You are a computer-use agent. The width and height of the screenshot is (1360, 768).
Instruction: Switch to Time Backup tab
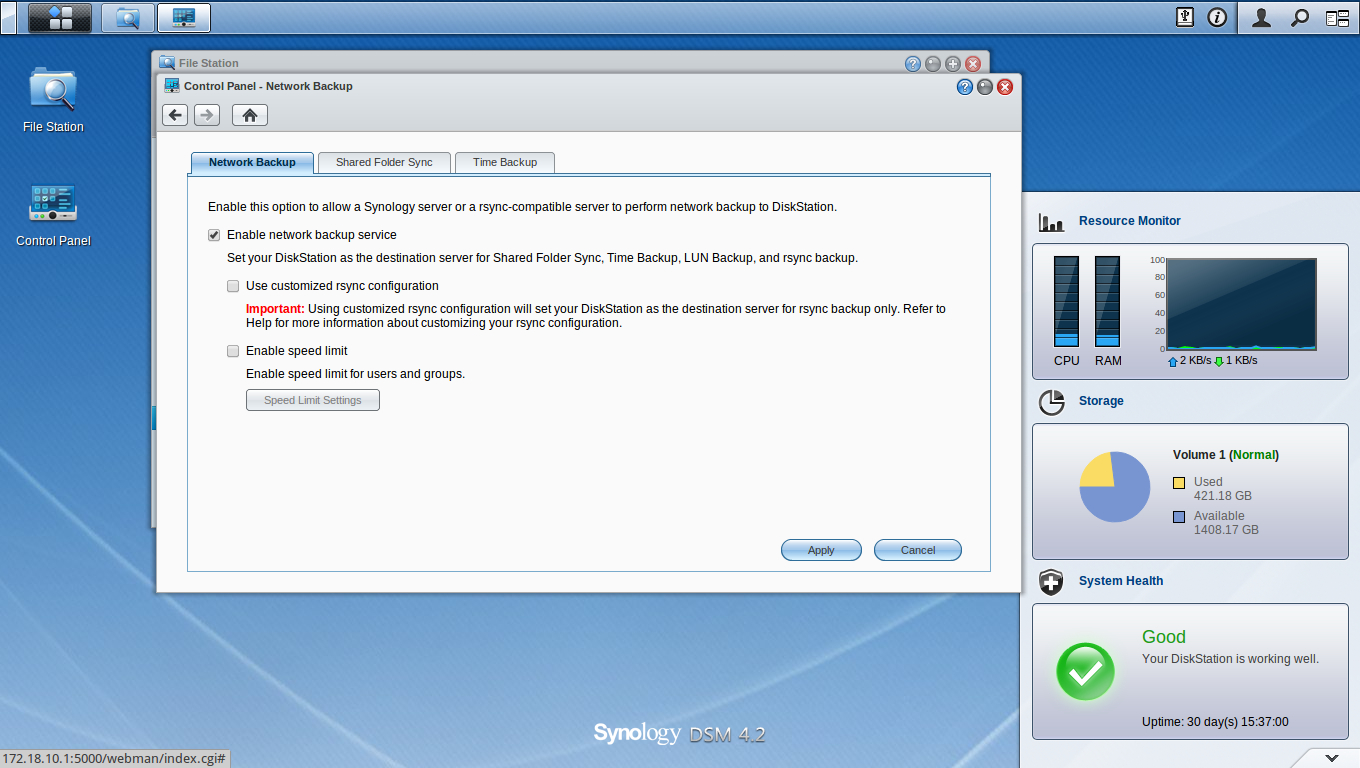coord(505,162)
